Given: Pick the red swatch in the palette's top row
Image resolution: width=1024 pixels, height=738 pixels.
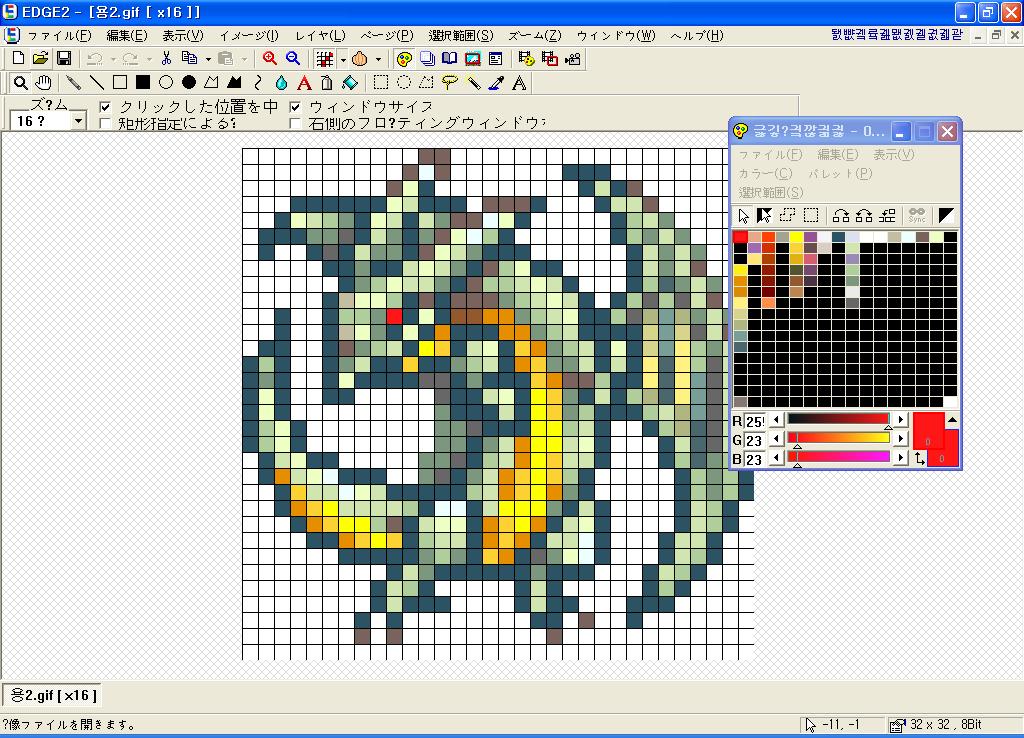Looking at the screenshot, I should pos(740,236).
